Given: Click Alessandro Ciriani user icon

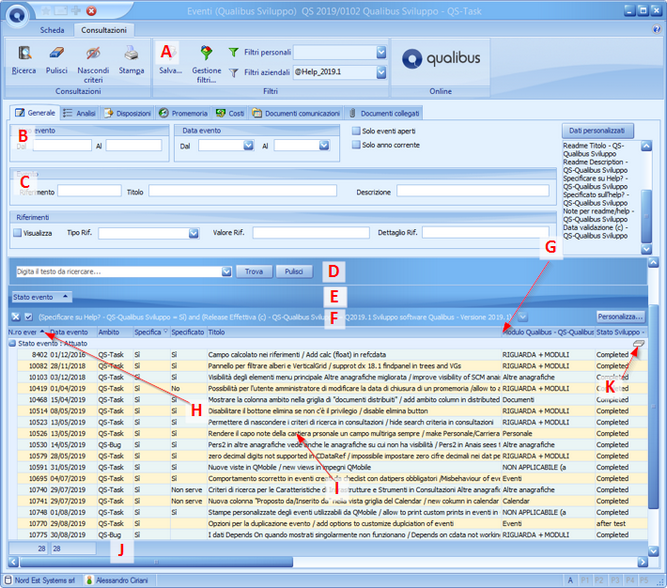Looking at the screenshot, I should point(89,580).
